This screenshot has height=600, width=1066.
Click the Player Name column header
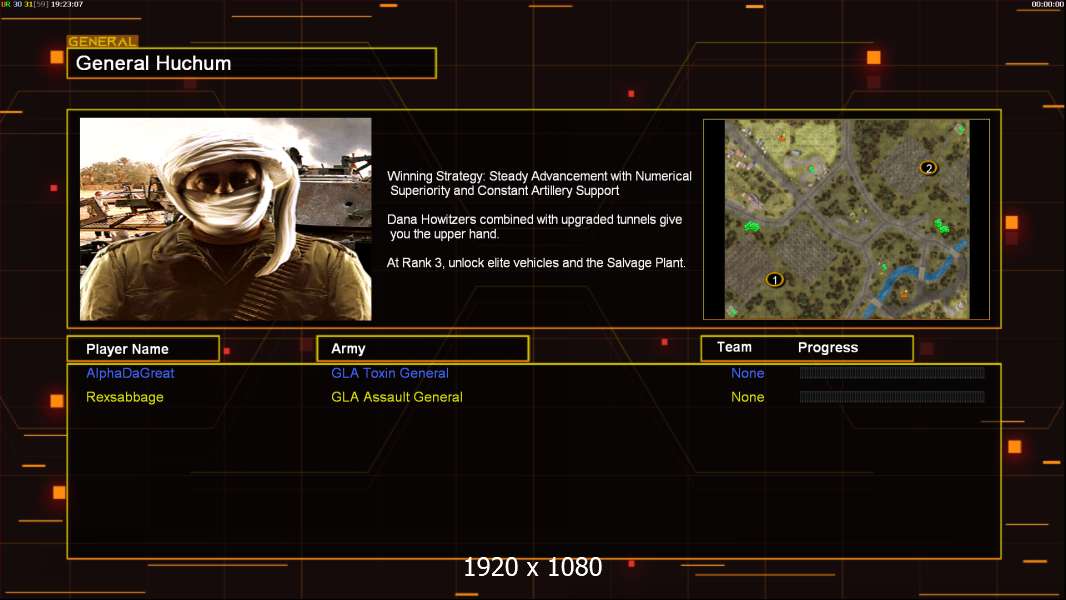tap(142, 349)
